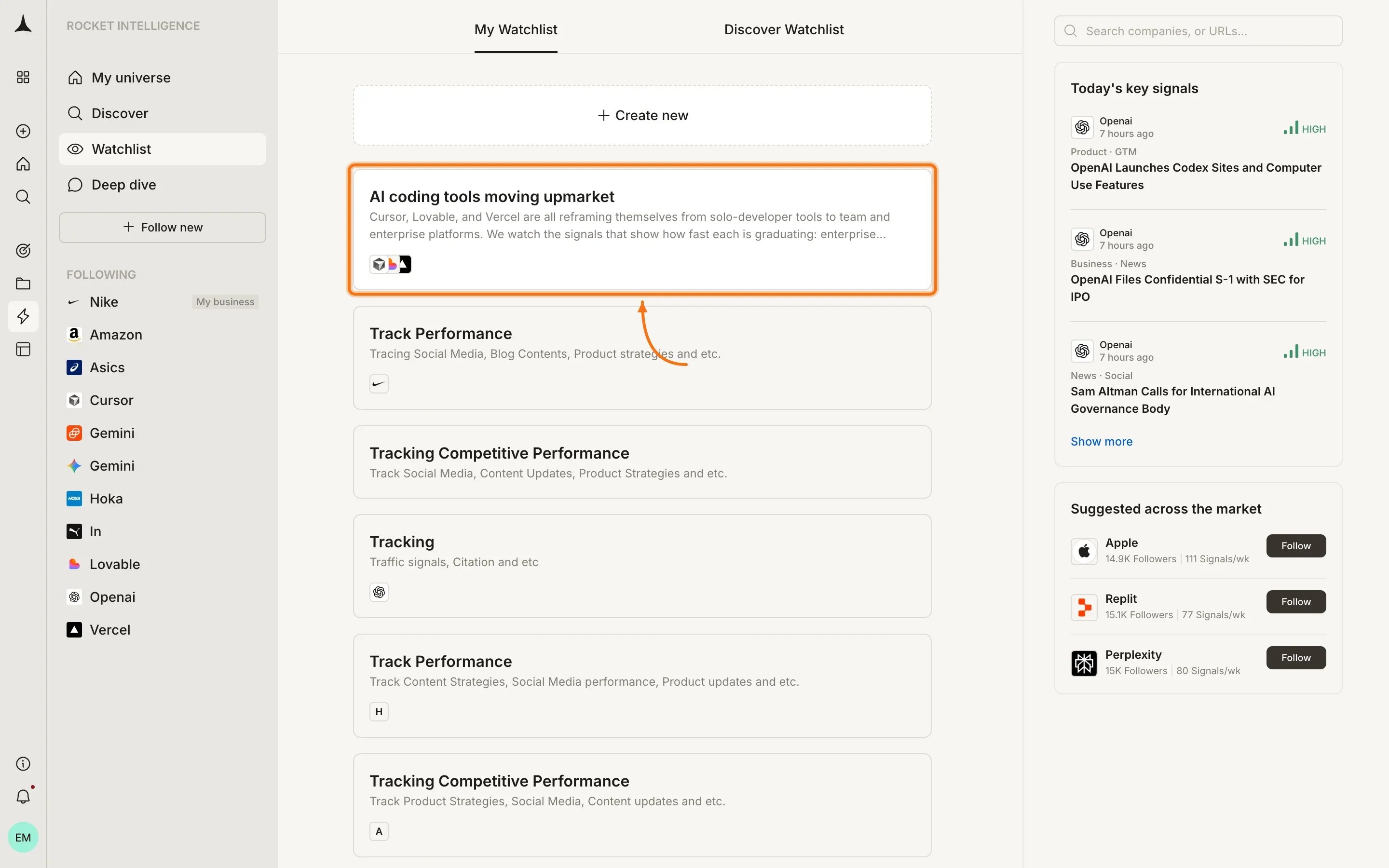Open the Create new watchlist card
Image resolution: width=1389 pixels, height=868 pixels.
click(642, 115)
